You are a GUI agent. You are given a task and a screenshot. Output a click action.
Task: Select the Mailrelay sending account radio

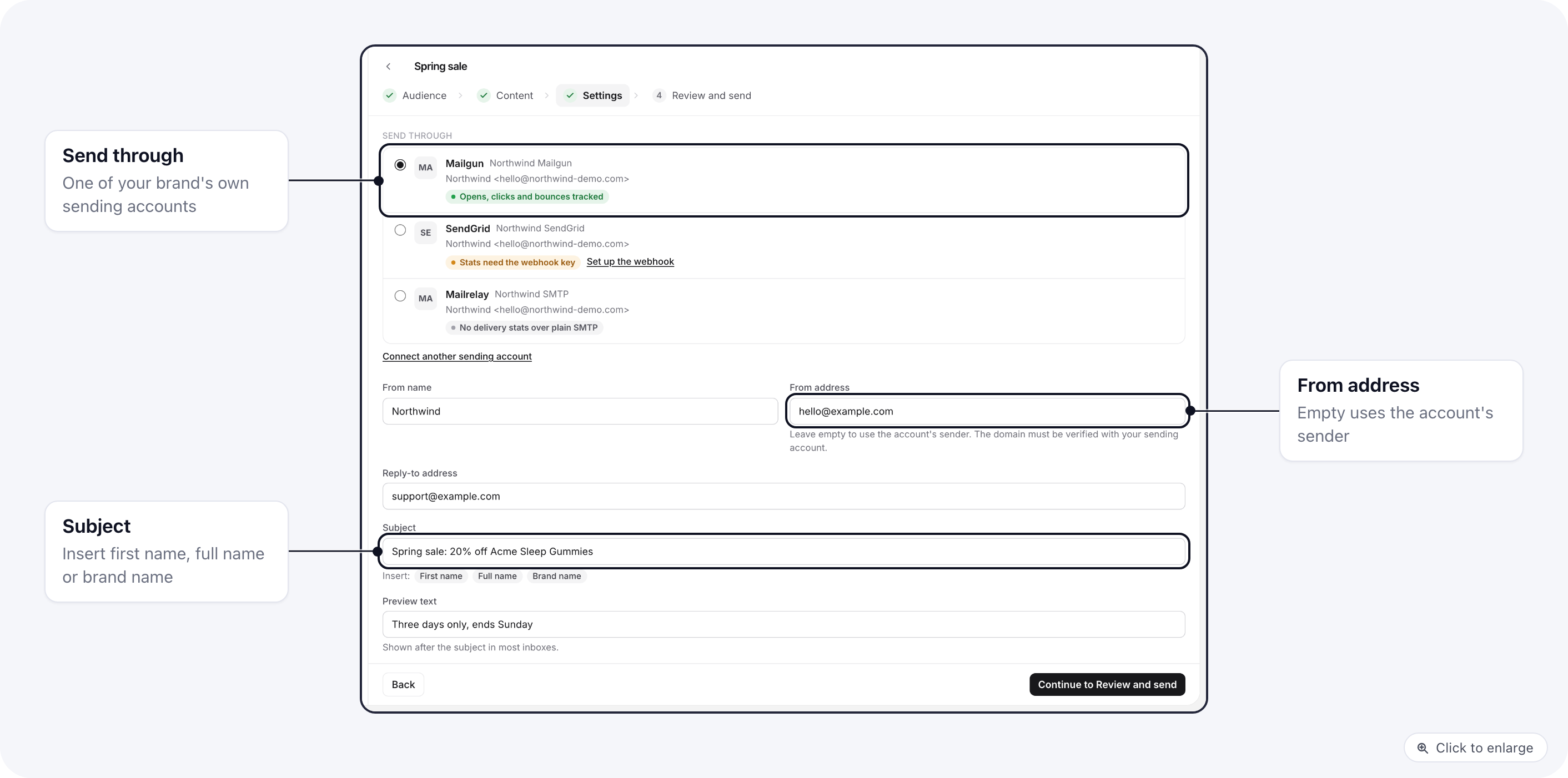pos(400,296)
